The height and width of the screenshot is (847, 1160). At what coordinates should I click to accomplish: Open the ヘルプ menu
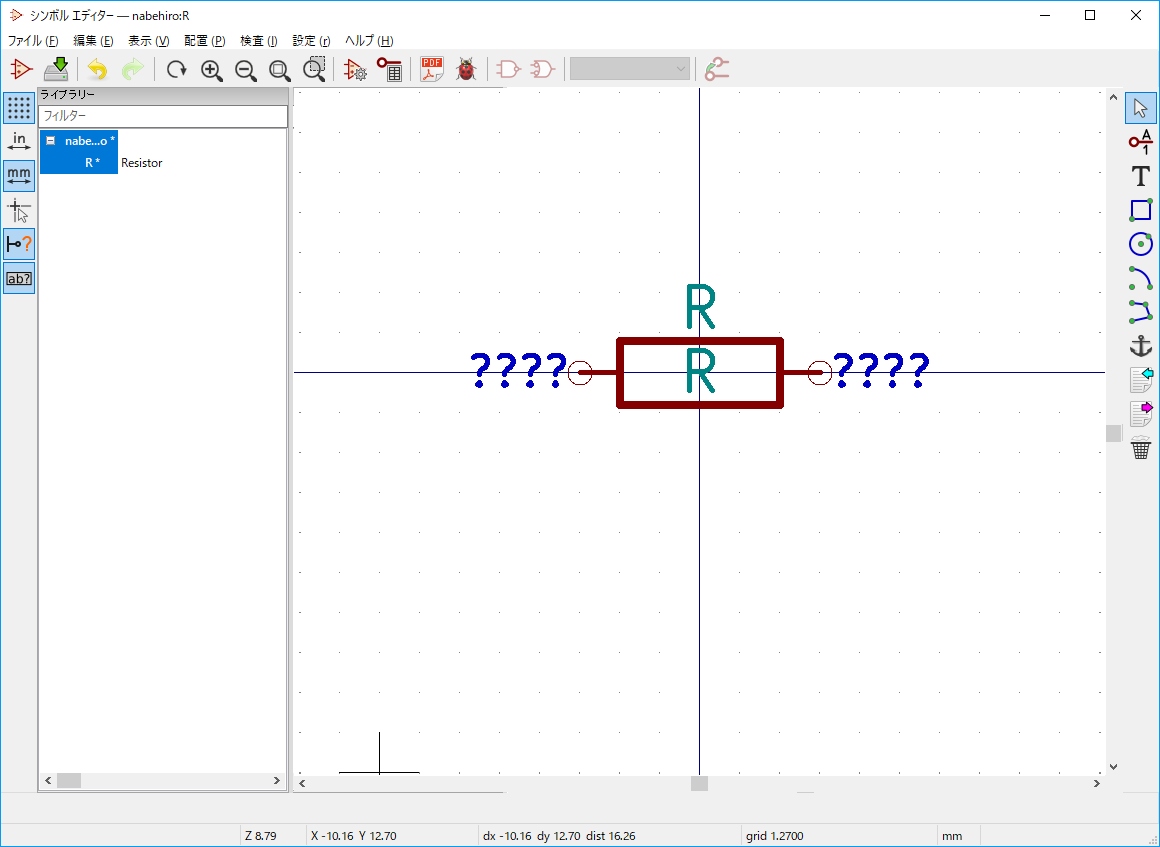click(369, 41)
